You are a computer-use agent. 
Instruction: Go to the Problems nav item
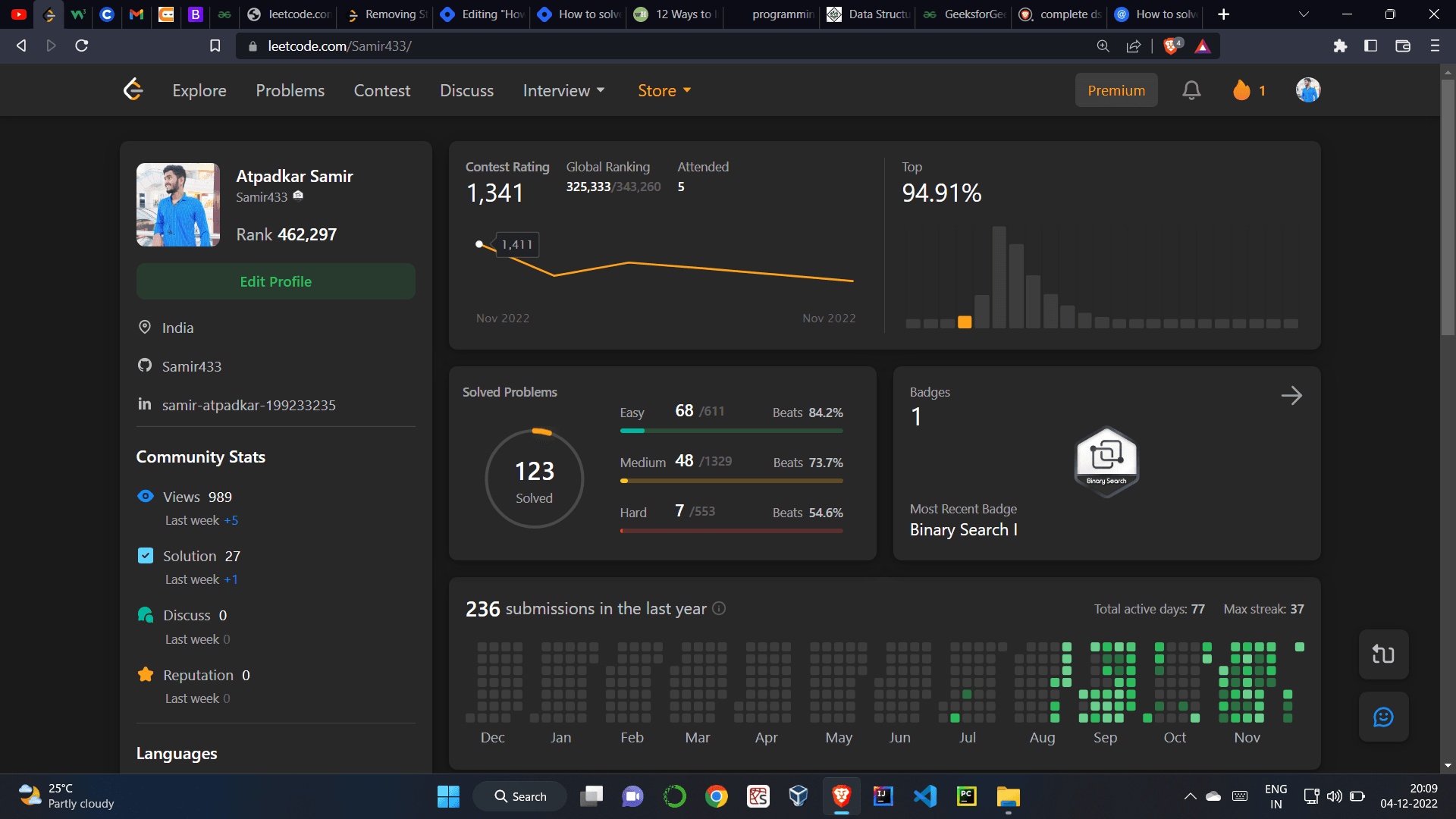pyautogui.click(x=290, y=90)
